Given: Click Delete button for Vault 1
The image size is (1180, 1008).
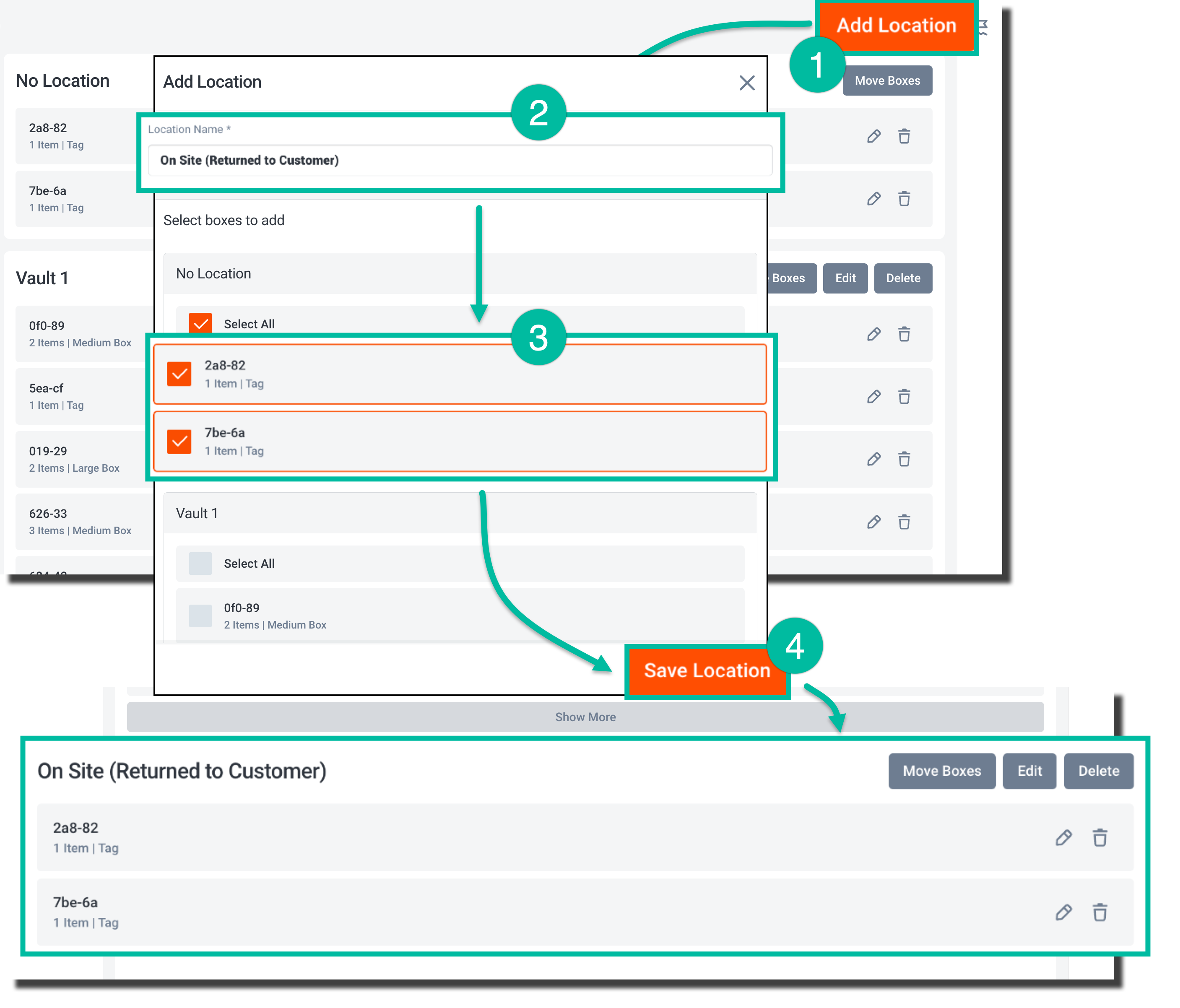Looking at the screenshot, I should tap(903, 278).
